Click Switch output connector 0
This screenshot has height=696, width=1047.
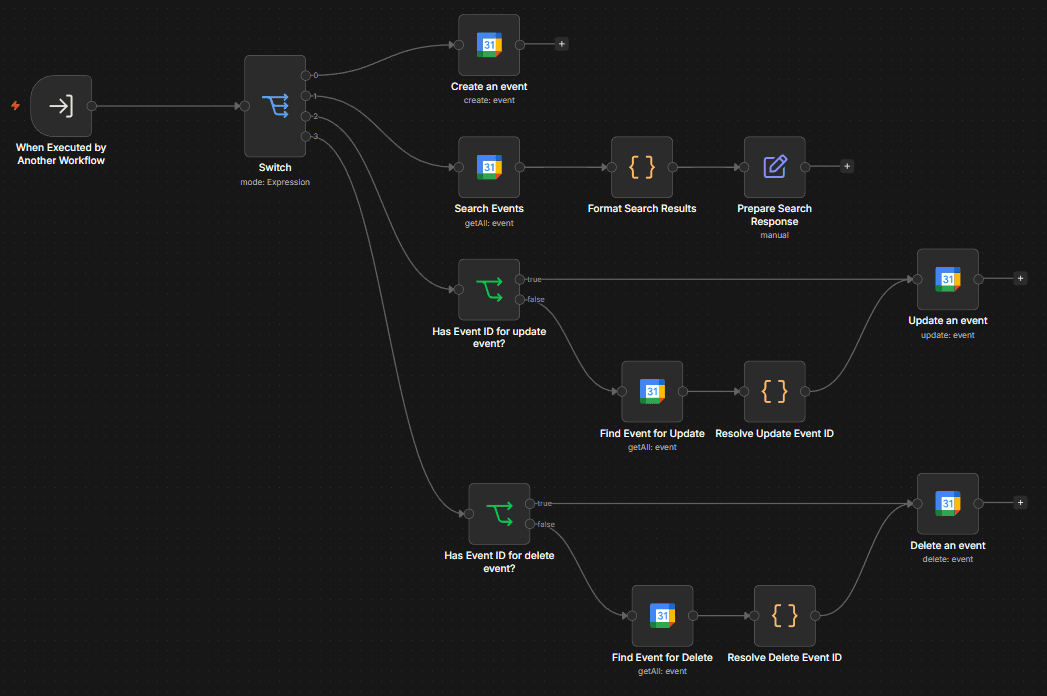pyautogui.click(x=306, y=75)
